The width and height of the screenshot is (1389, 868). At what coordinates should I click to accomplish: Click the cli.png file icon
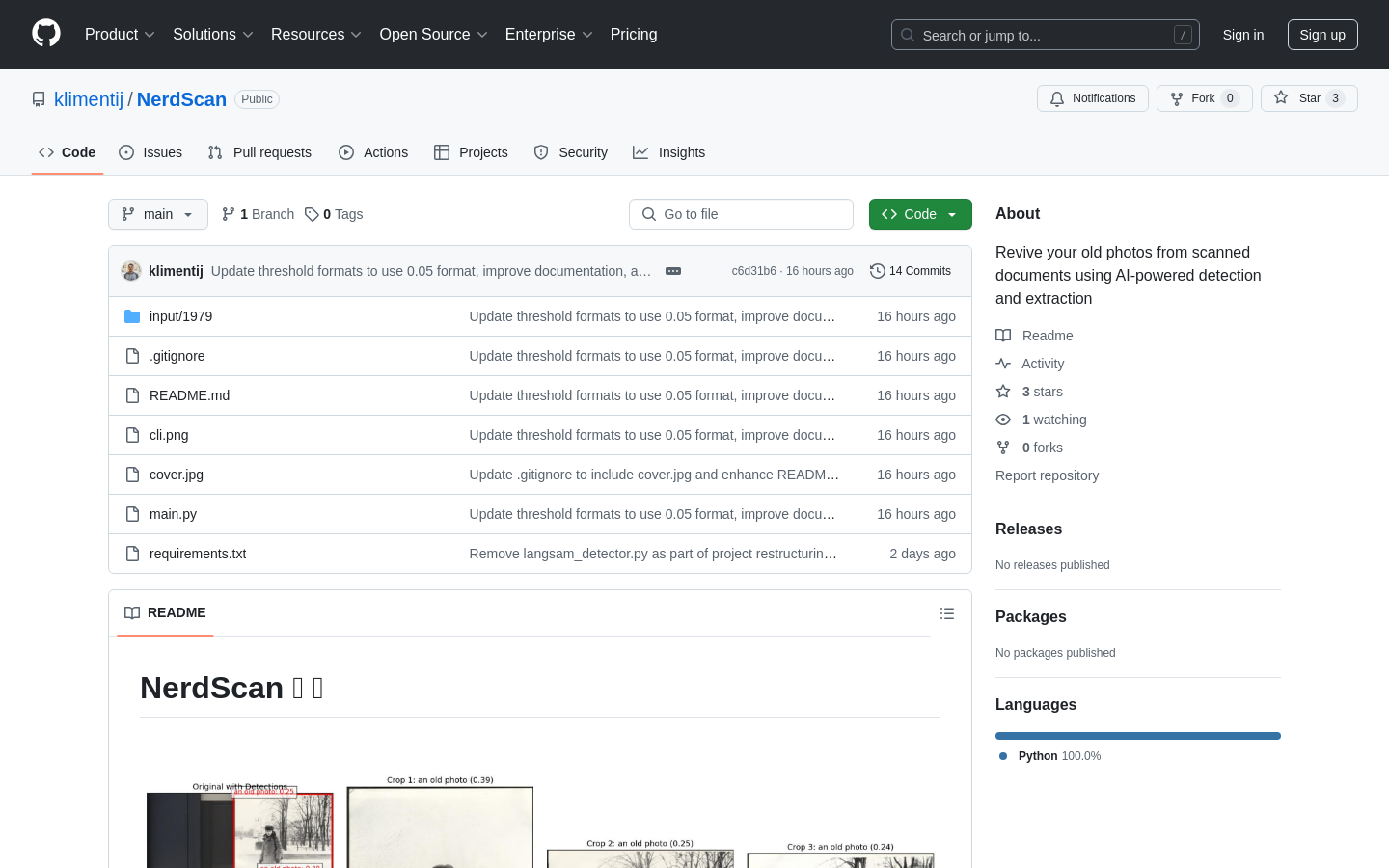[132, 435]
